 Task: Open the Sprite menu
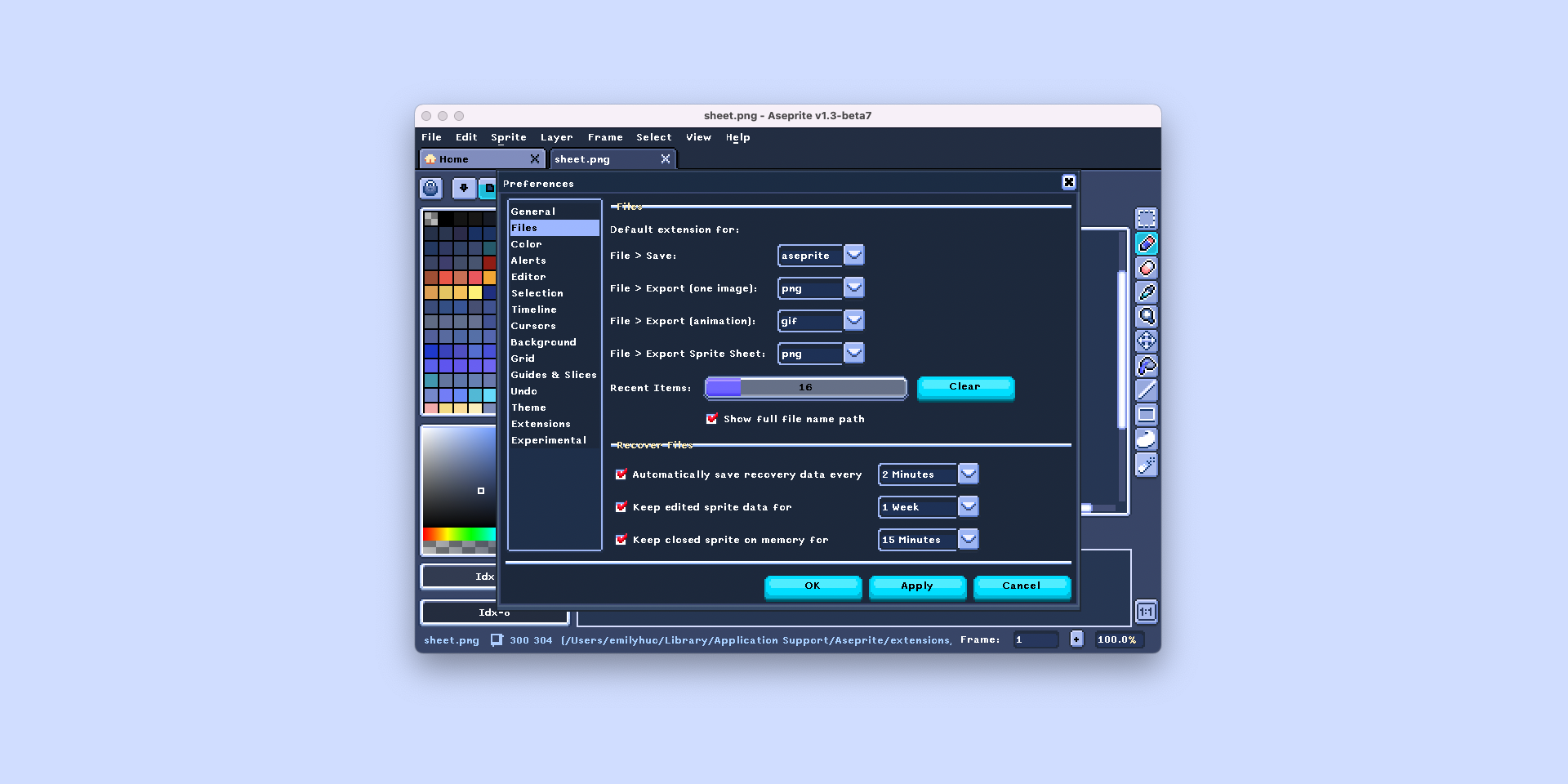(x=508, y=137)
